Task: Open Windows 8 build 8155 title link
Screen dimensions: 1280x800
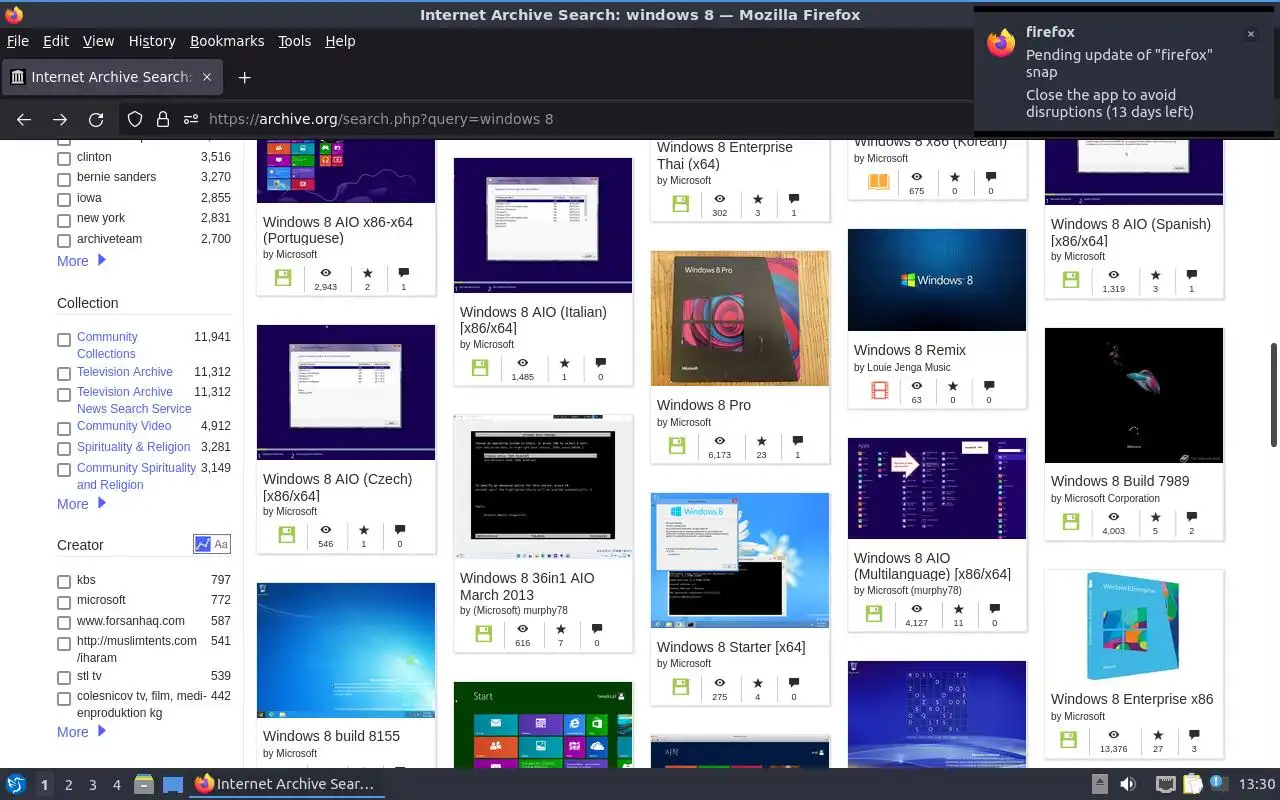Action: pos(331,736)
